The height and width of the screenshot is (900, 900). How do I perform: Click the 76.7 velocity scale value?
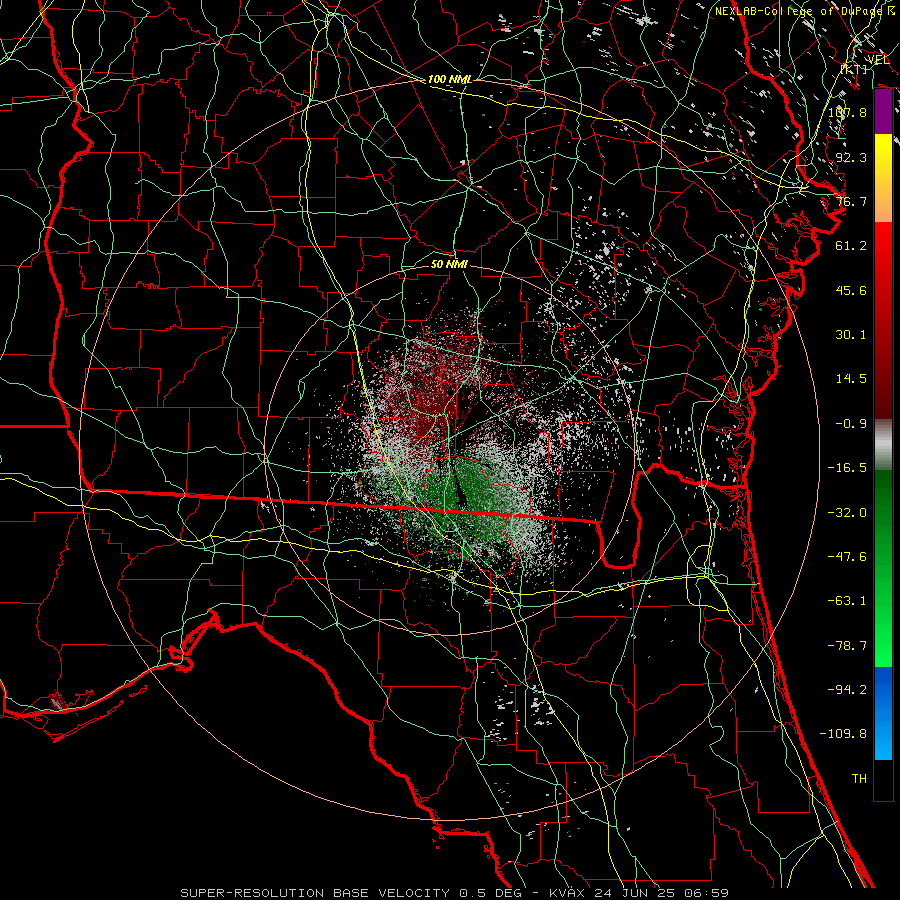coord(851,201)
